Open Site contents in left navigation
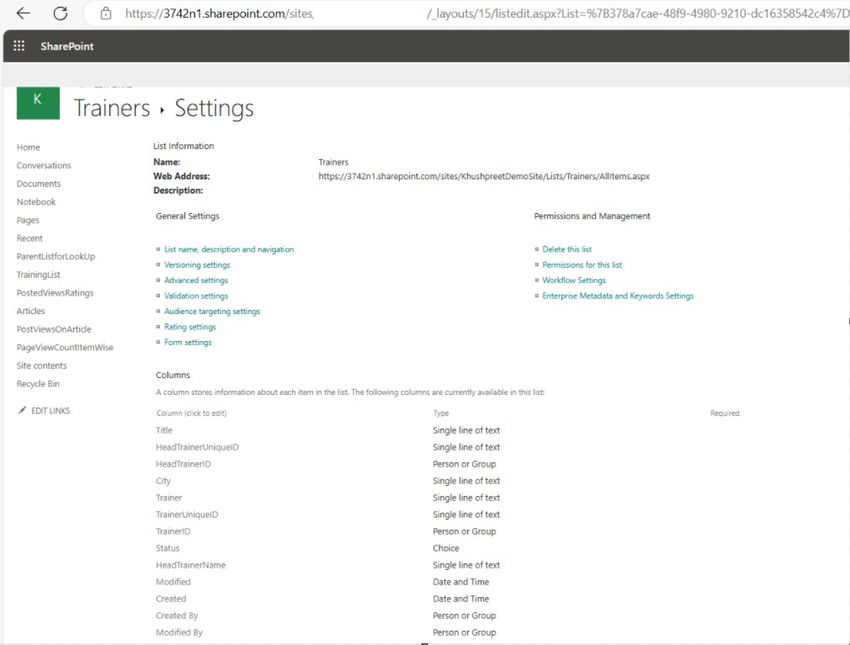 click(42, 366)
